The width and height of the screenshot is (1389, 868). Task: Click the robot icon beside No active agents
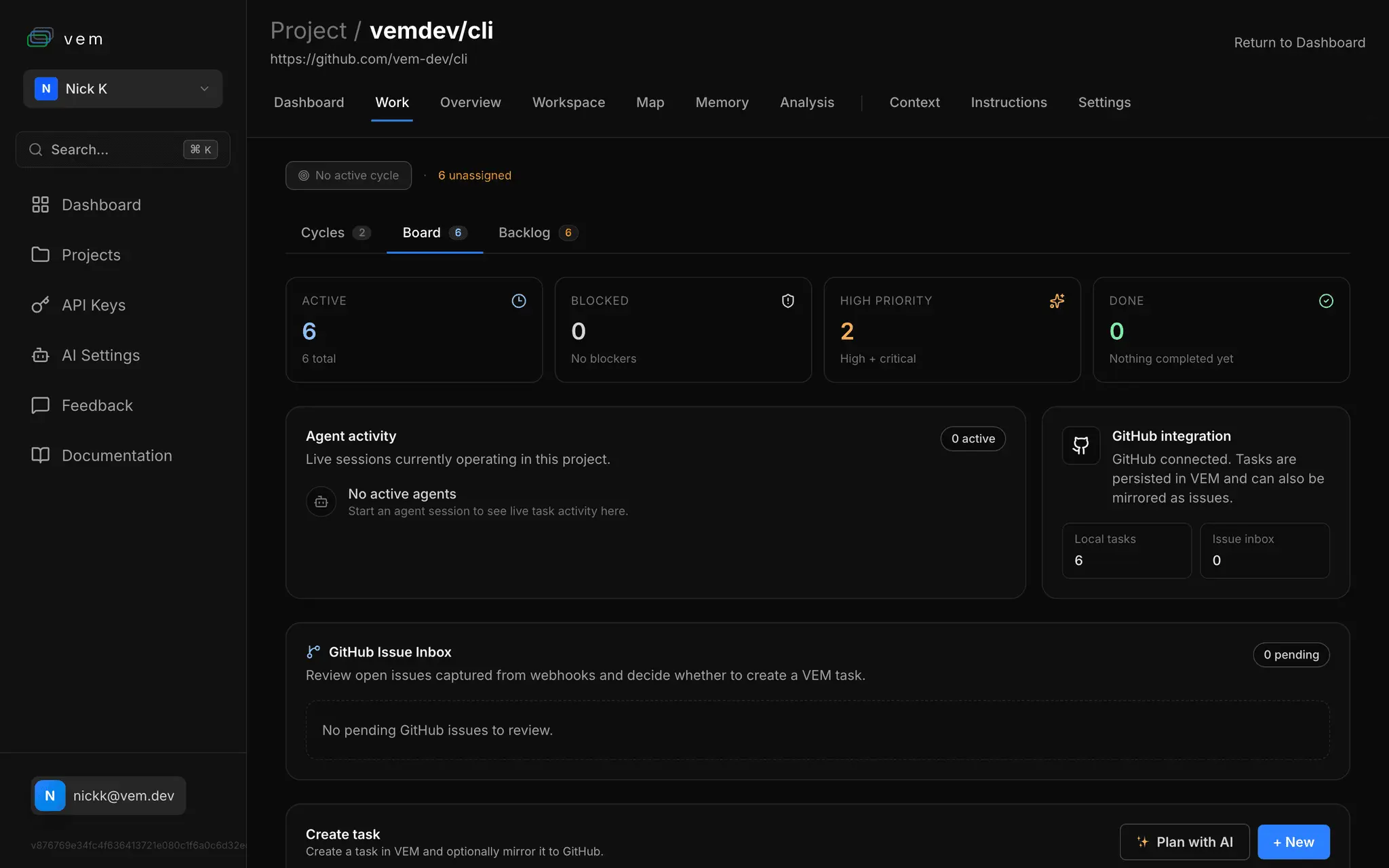click(x=321, y=502)
